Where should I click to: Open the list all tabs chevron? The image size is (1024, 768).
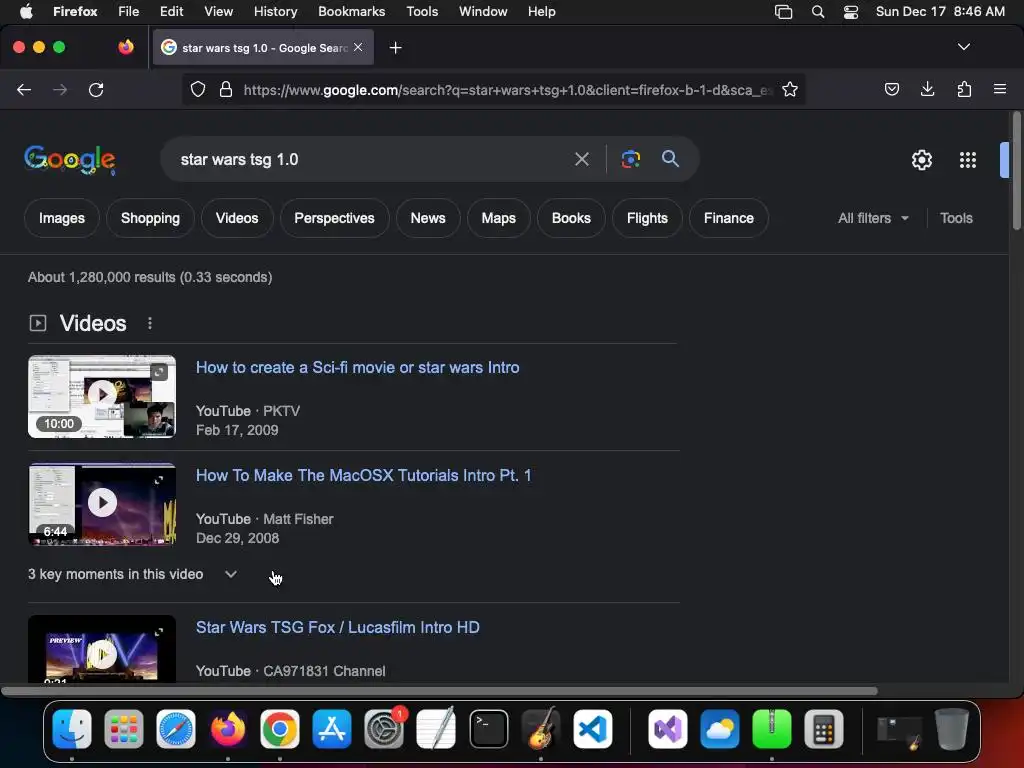point(963,47)
